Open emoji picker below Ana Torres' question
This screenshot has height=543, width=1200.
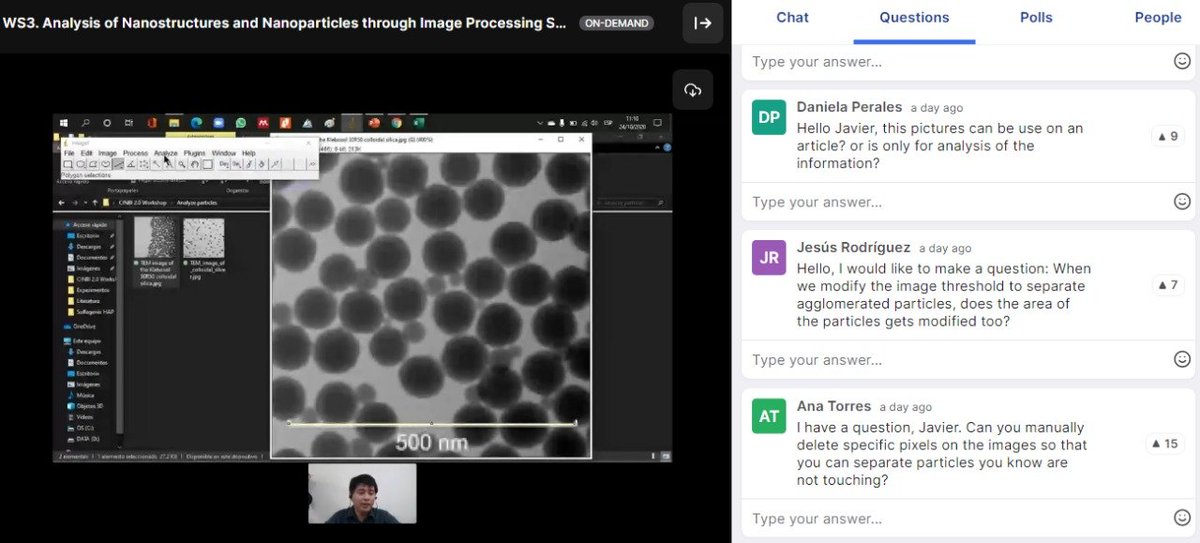(1182, 518)
